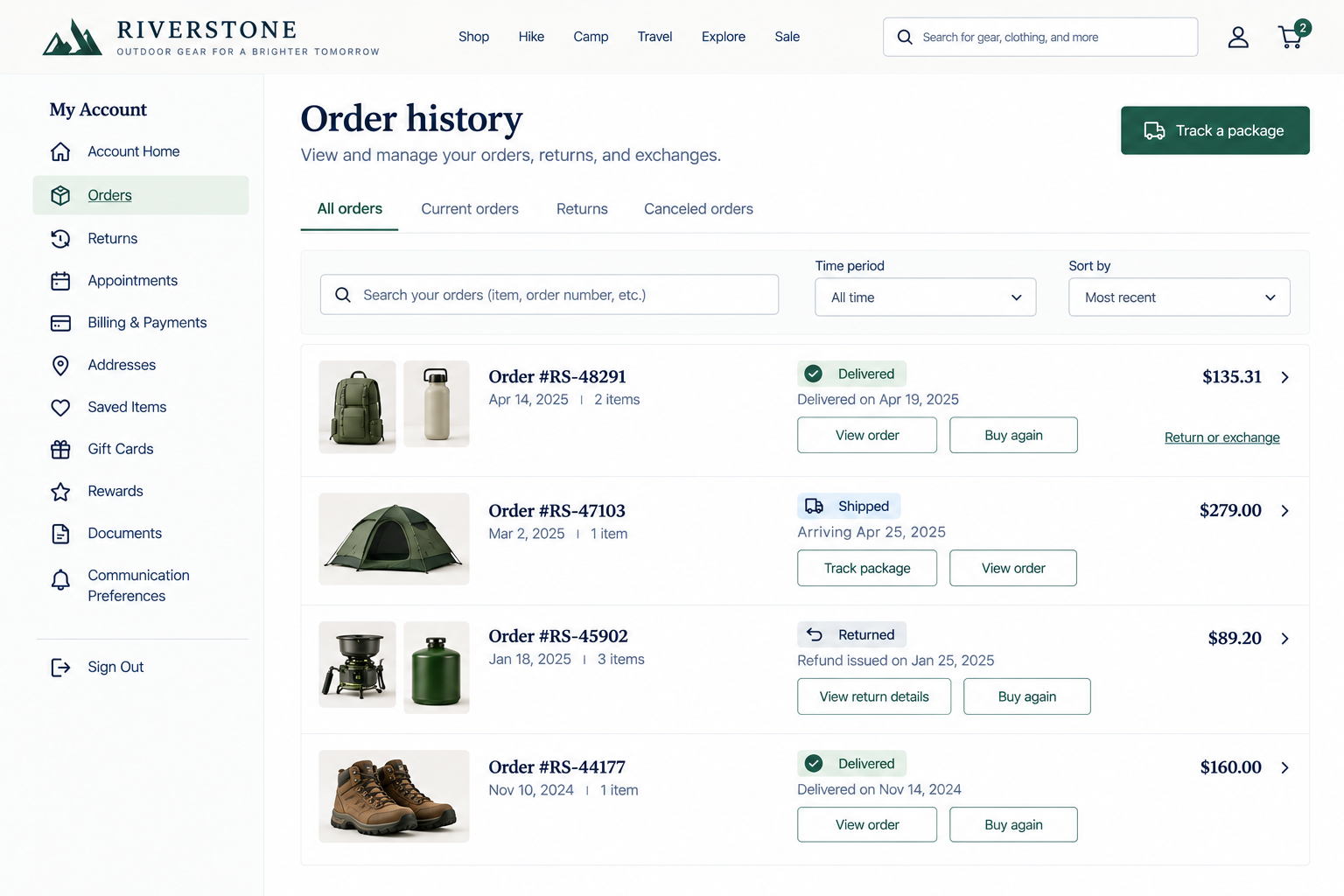
Task: Click Track package for order RS-47103
Action: click(x=867, y=568)
